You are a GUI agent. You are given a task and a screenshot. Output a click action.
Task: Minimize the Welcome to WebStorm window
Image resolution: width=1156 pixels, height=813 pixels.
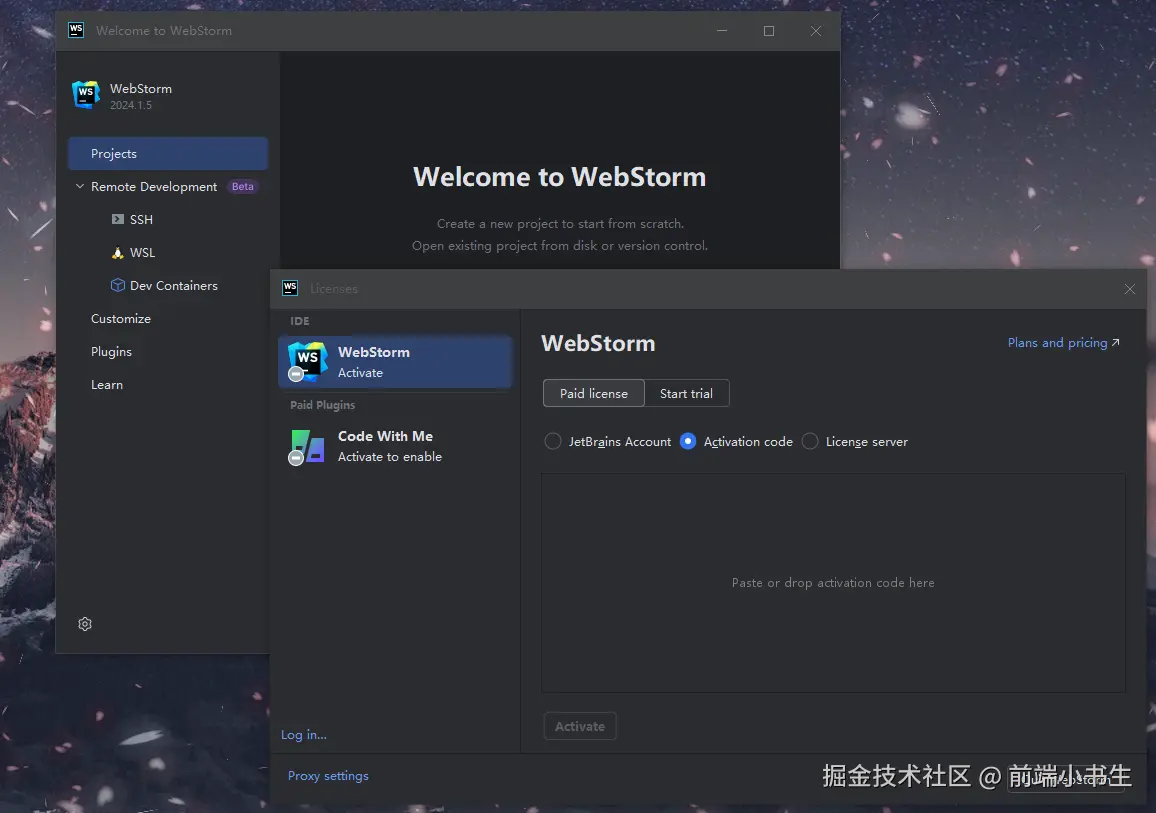click(x=722, y=31)
